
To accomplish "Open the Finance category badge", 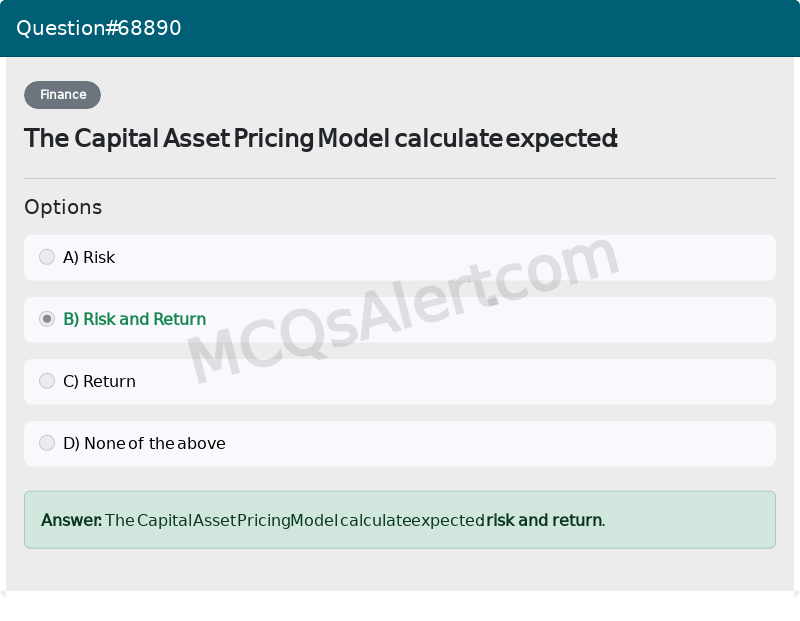I will 62,95.
